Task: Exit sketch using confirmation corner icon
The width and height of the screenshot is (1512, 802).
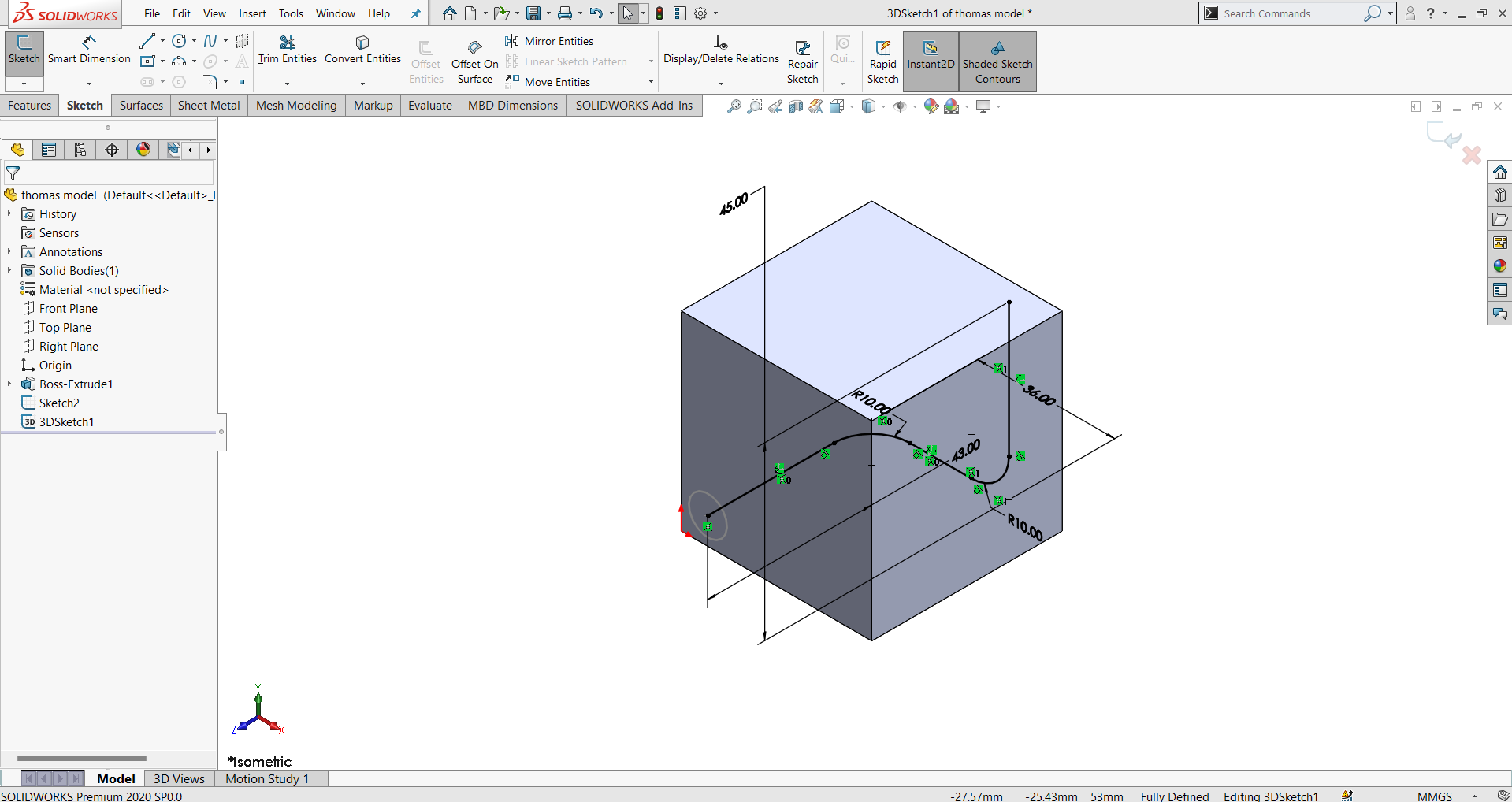Action: point(1444,136)
